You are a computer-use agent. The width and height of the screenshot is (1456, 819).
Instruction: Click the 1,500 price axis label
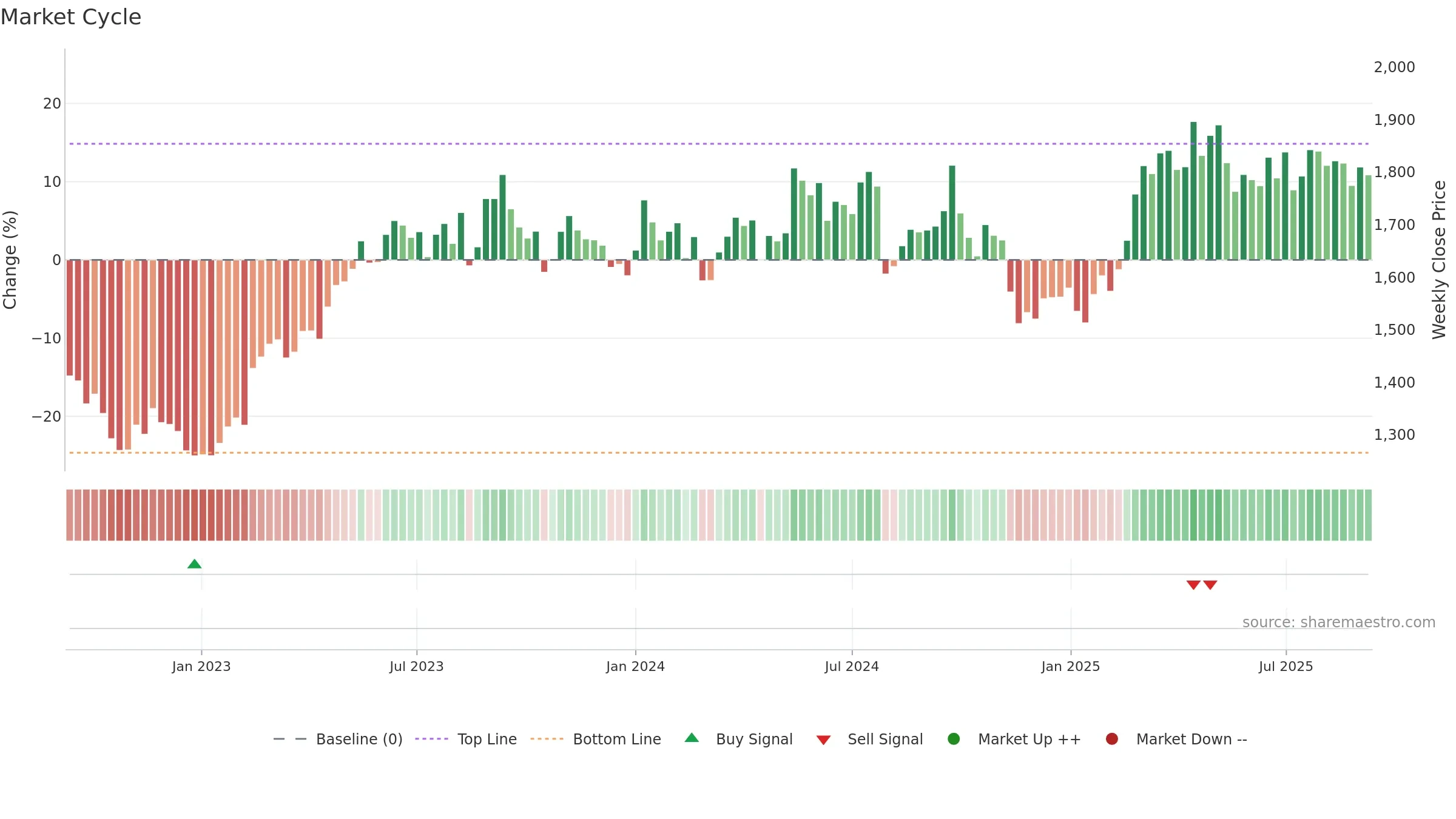click(x=1394, y=330)
